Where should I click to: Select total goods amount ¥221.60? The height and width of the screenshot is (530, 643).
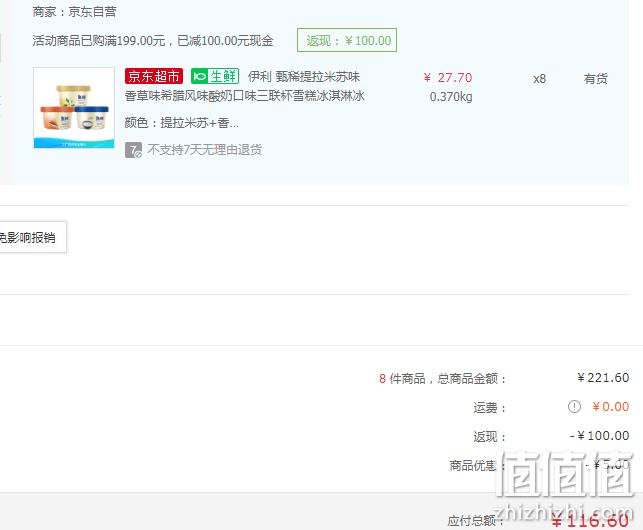click(x=603, y=377)
